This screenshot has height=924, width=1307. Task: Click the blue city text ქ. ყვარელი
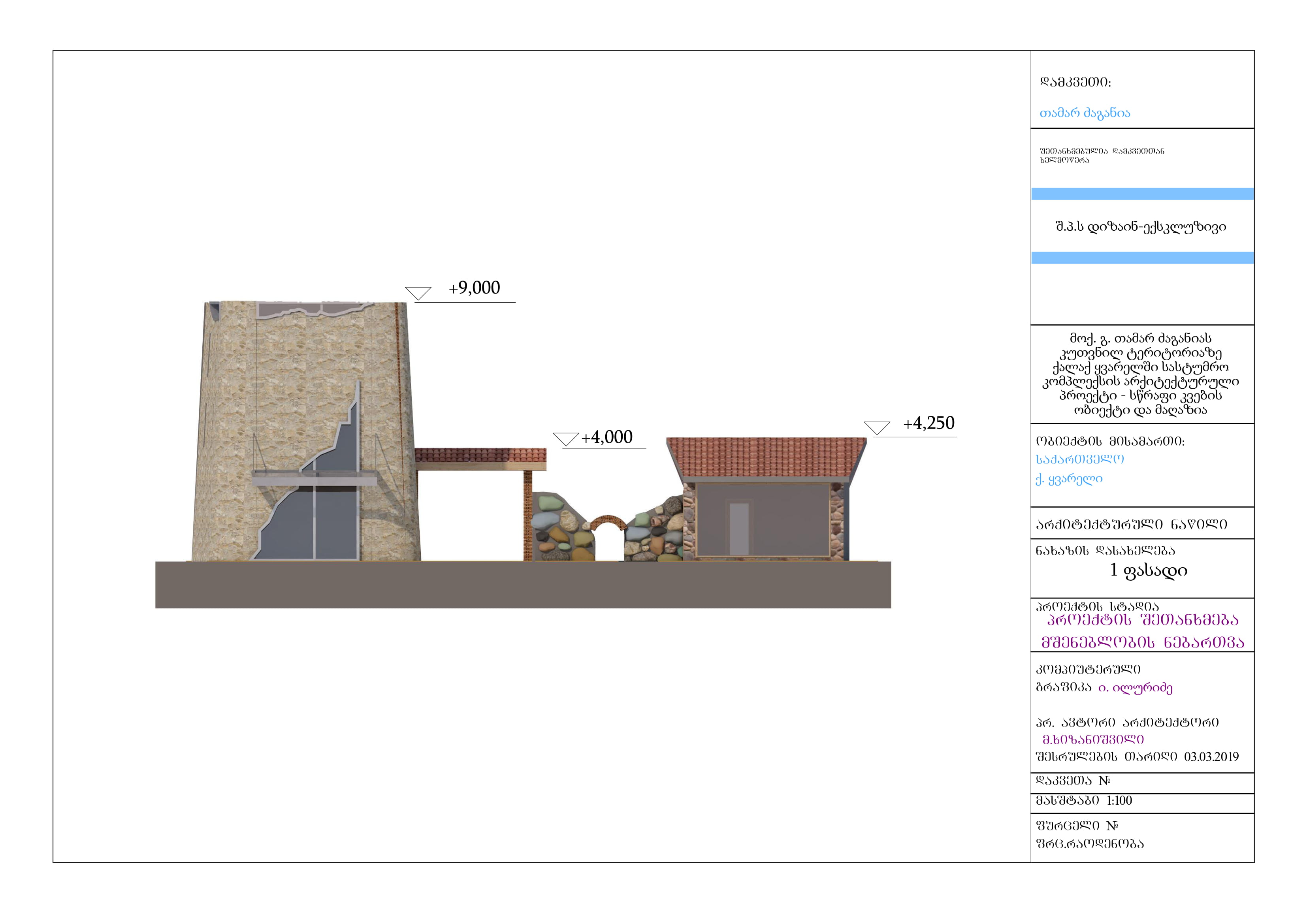coord(1068,479)
